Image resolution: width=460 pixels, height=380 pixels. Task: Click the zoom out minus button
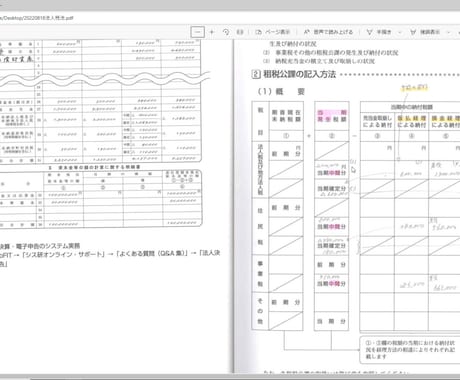click(197, 32)
